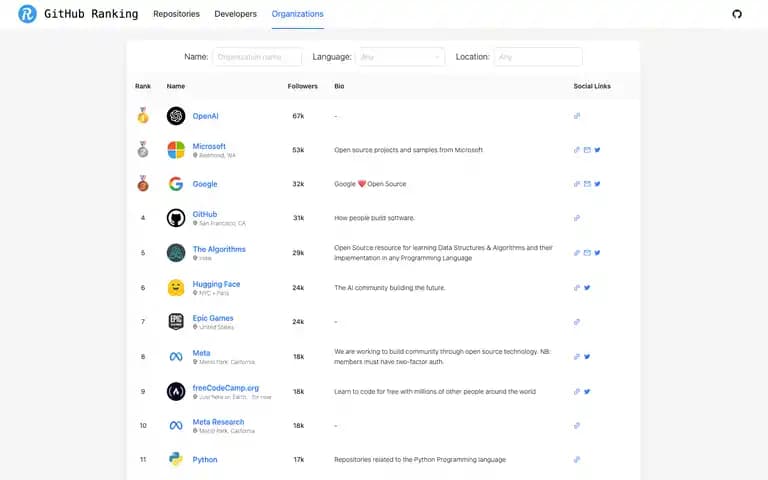The height and width of the screenshot is (480, 768).
Task: Click the 17k followers value for Python
Action: tap(298, 459)
